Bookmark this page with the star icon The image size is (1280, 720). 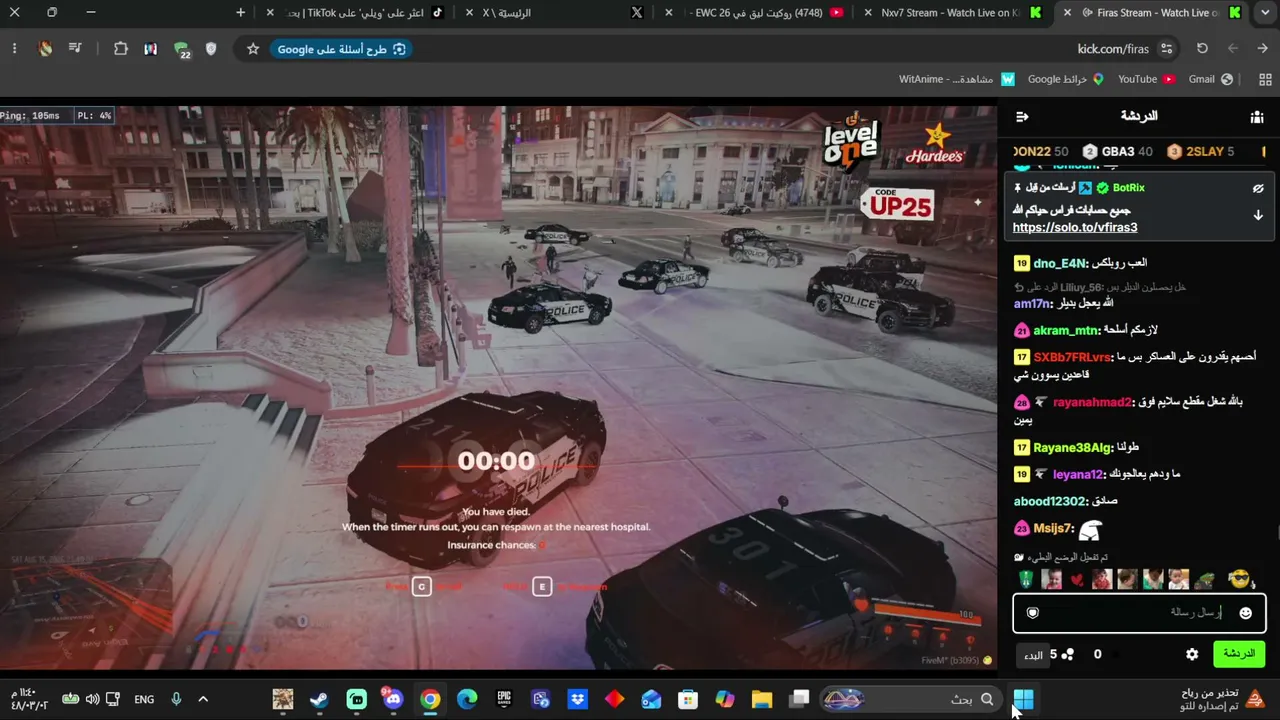(253, 49)
